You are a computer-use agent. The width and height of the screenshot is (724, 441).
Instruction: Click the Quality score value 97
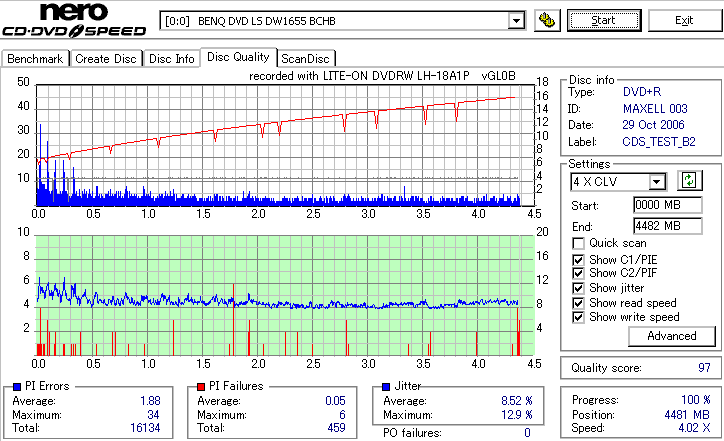(704, 368)
